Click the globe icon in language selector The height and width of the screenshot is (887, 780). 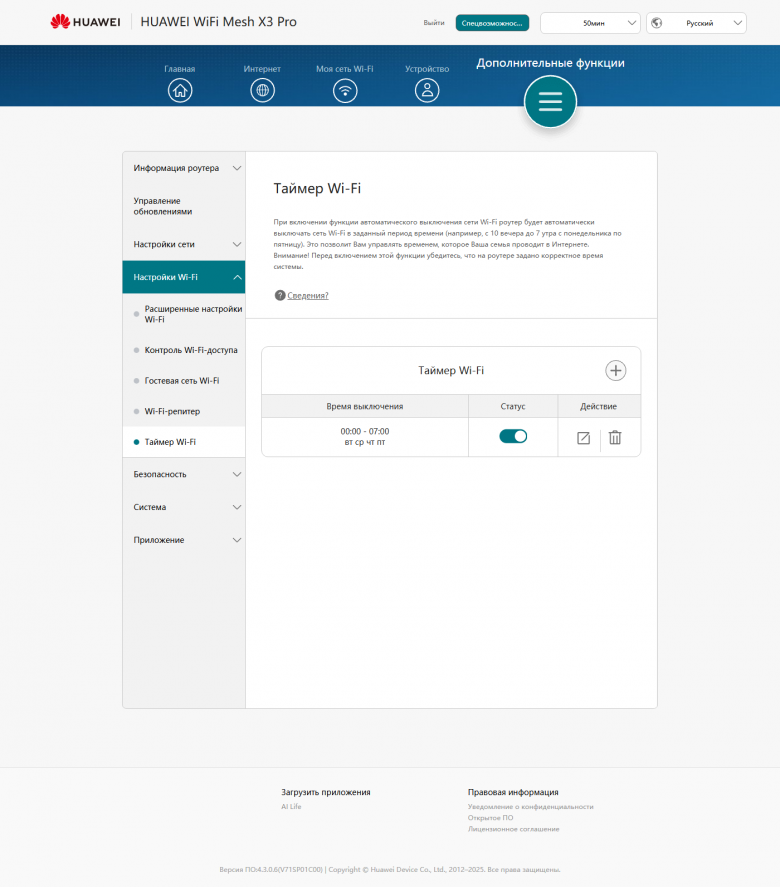[657, 23]
